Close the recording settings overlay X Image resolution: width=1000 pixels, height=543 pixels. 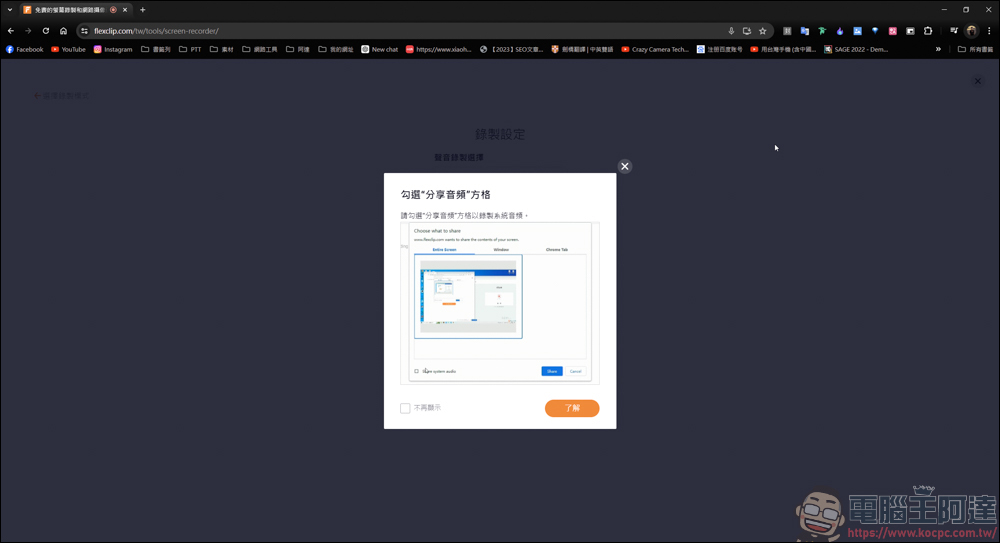pyautogui.click(x=978, y=81)
